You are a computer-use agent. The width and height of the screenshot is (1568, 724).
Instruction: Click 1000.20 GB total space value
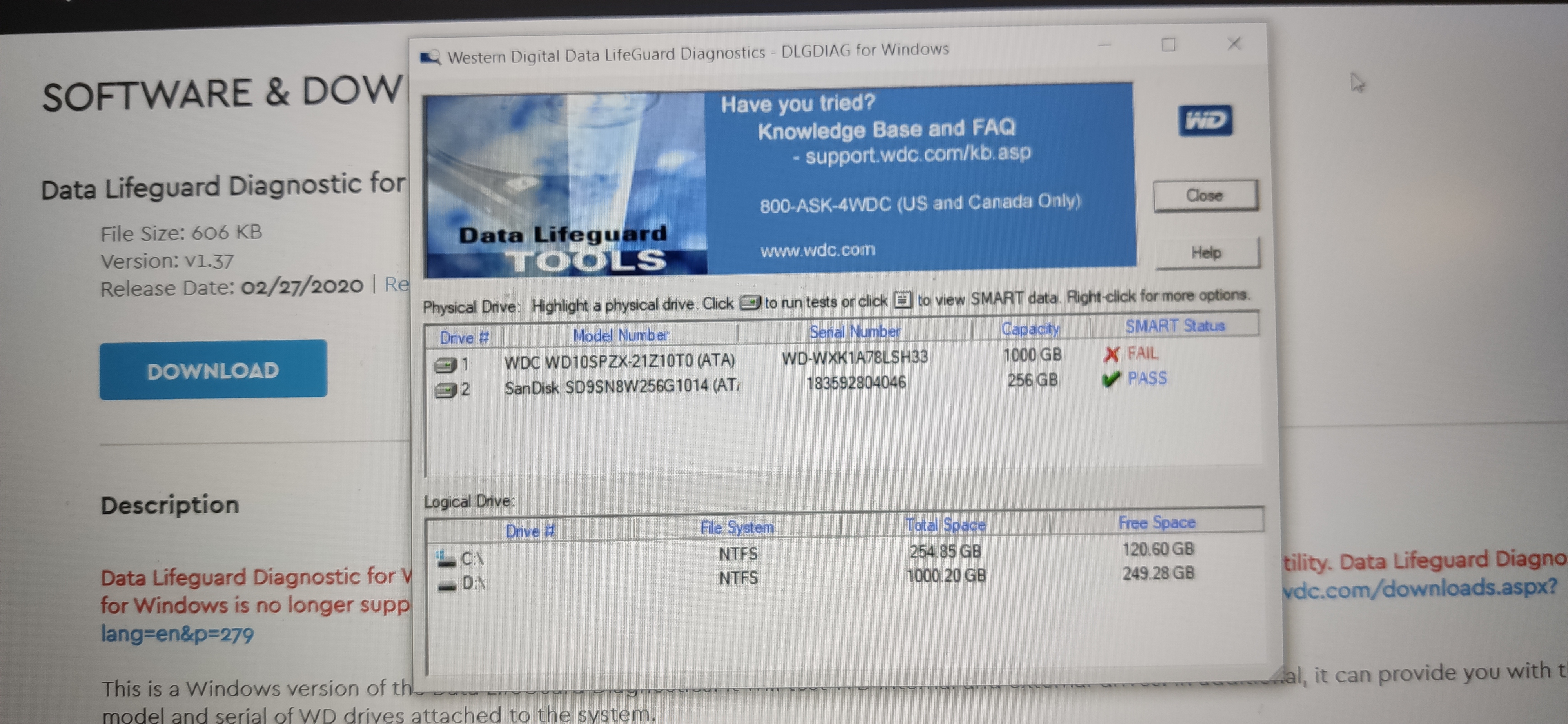click(946, 576)
